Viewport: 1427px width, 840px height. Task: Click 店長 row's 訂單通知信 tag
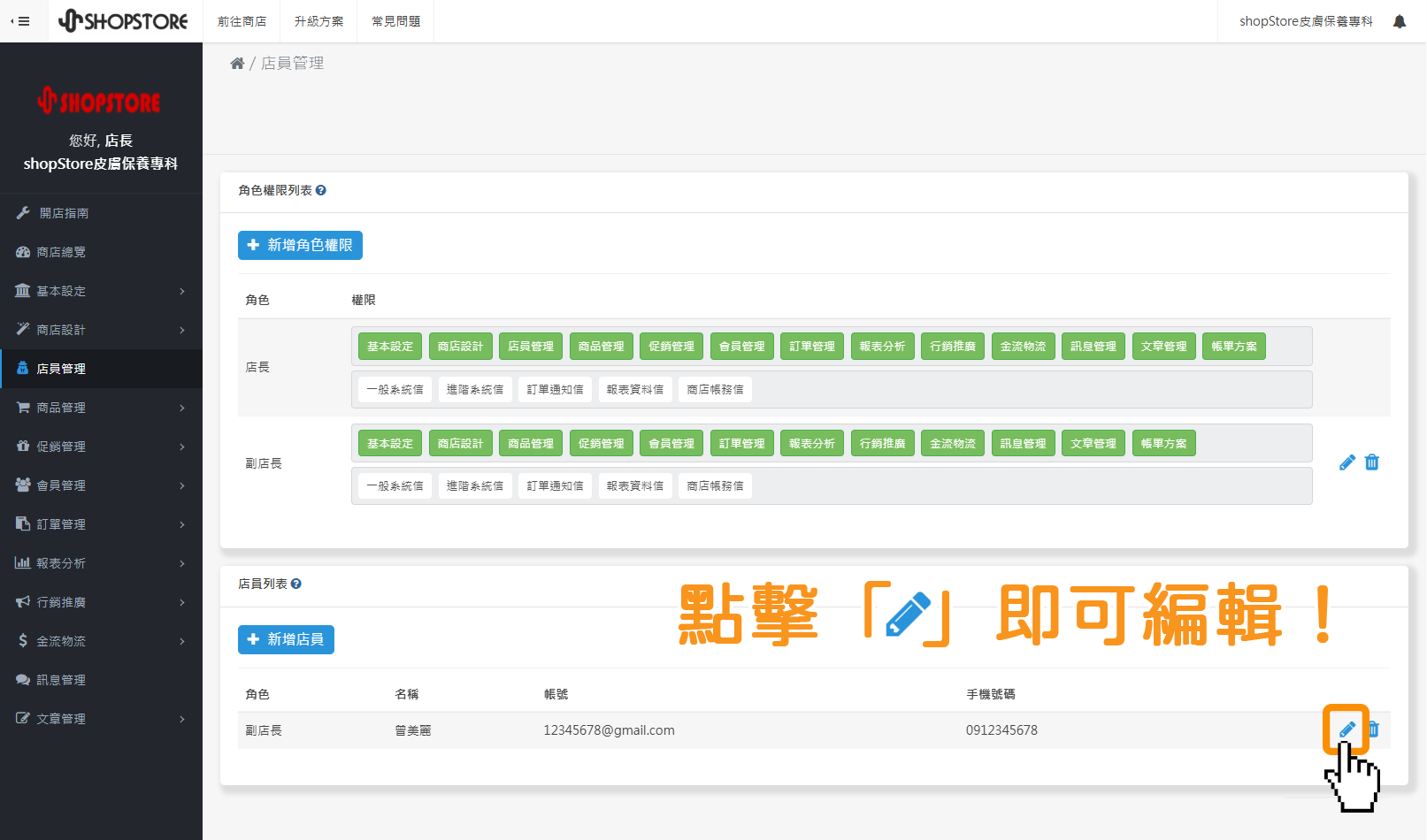tap(556, 389)
